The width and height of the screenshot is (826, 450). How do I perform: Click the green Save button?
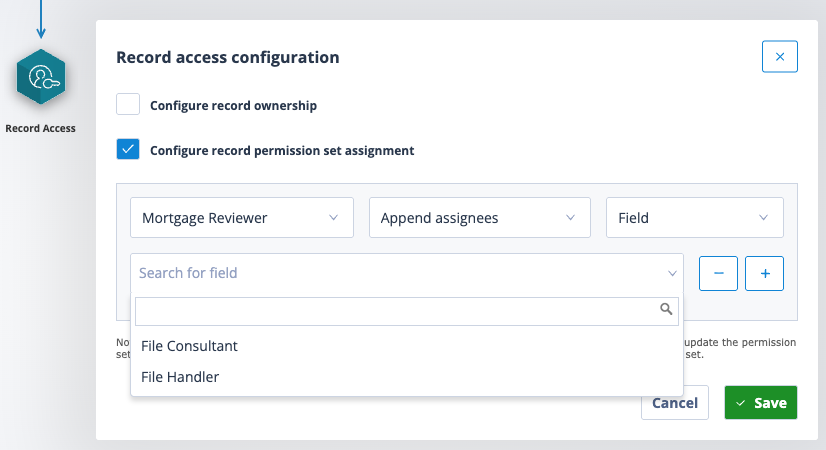tap(761, 403)
